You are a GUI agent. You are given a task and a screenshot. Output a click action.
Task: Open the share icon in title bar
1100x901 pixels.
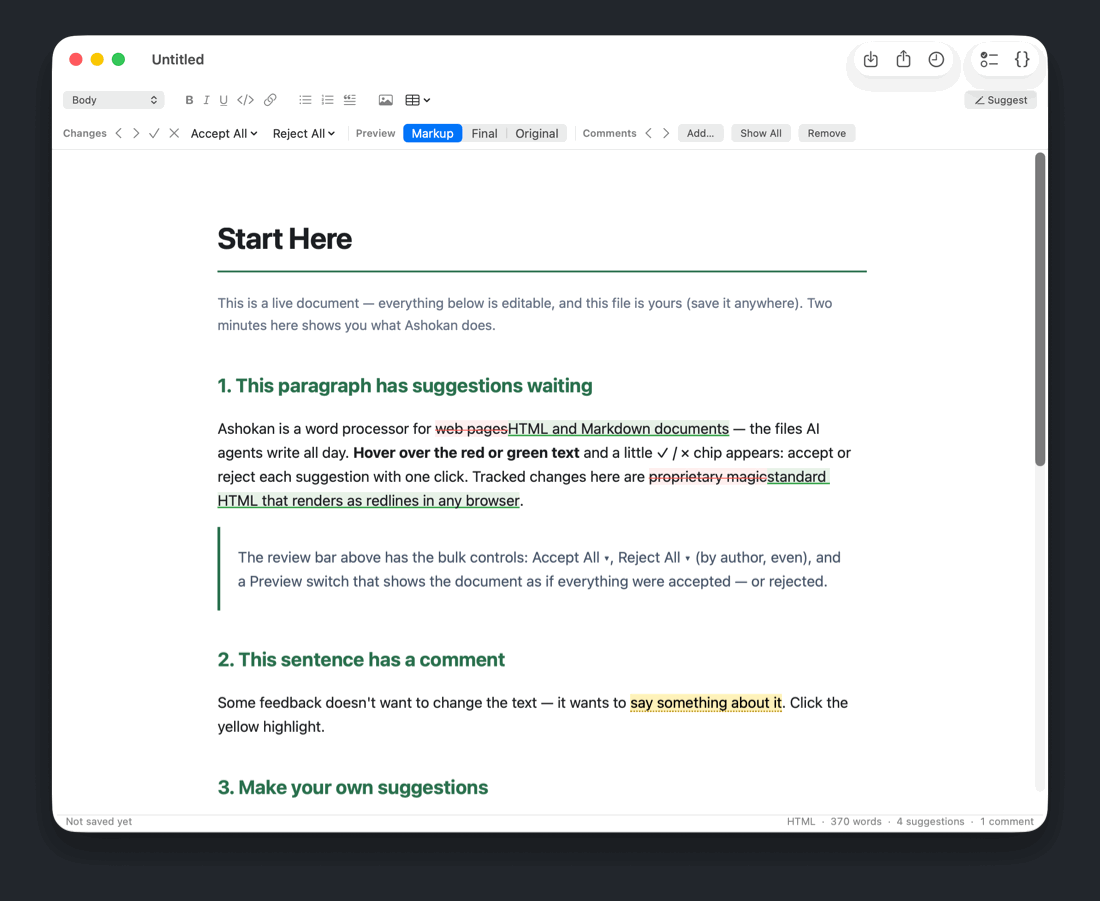(904, 60)
